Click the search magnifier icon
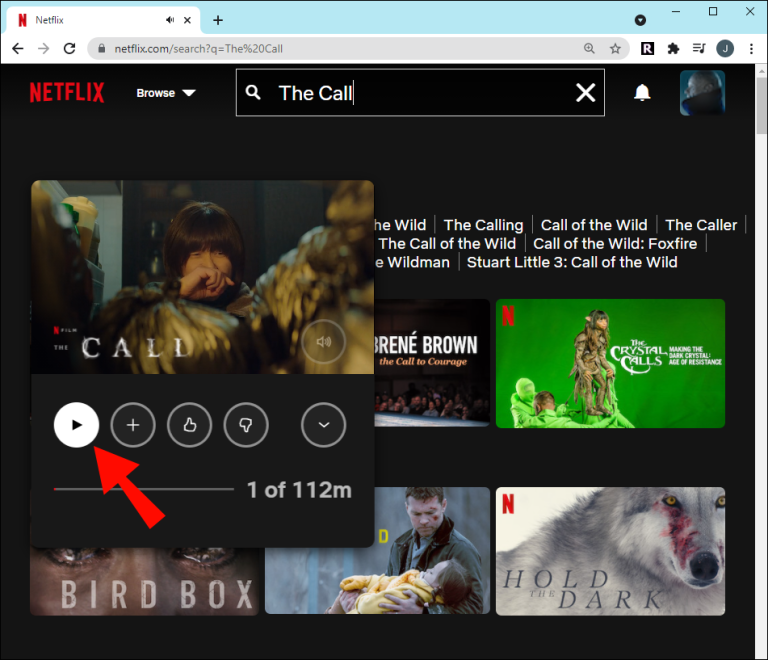 [253, 92]
